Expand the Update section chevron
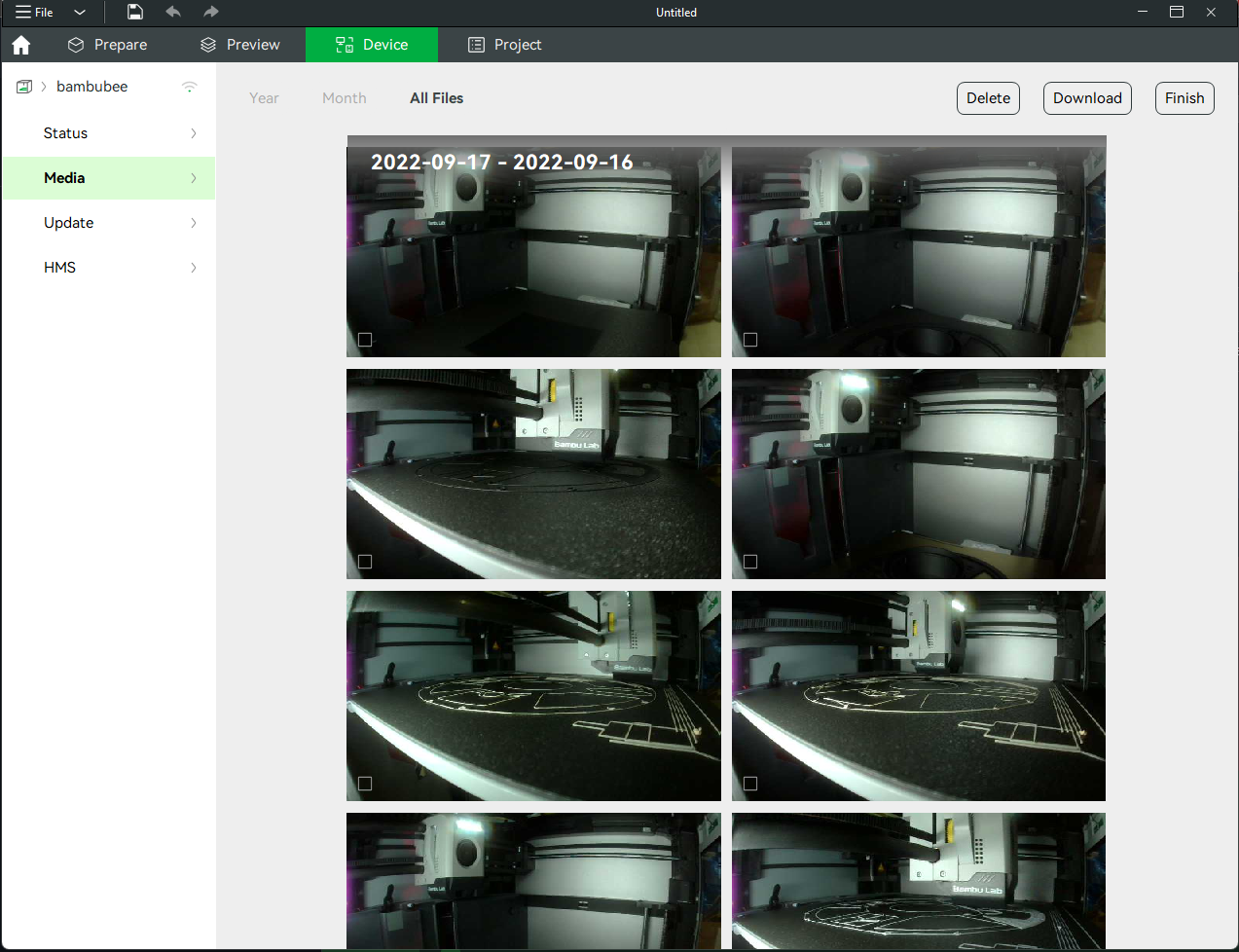Viewport: 1239px width, 952px height. coord(194,223)
